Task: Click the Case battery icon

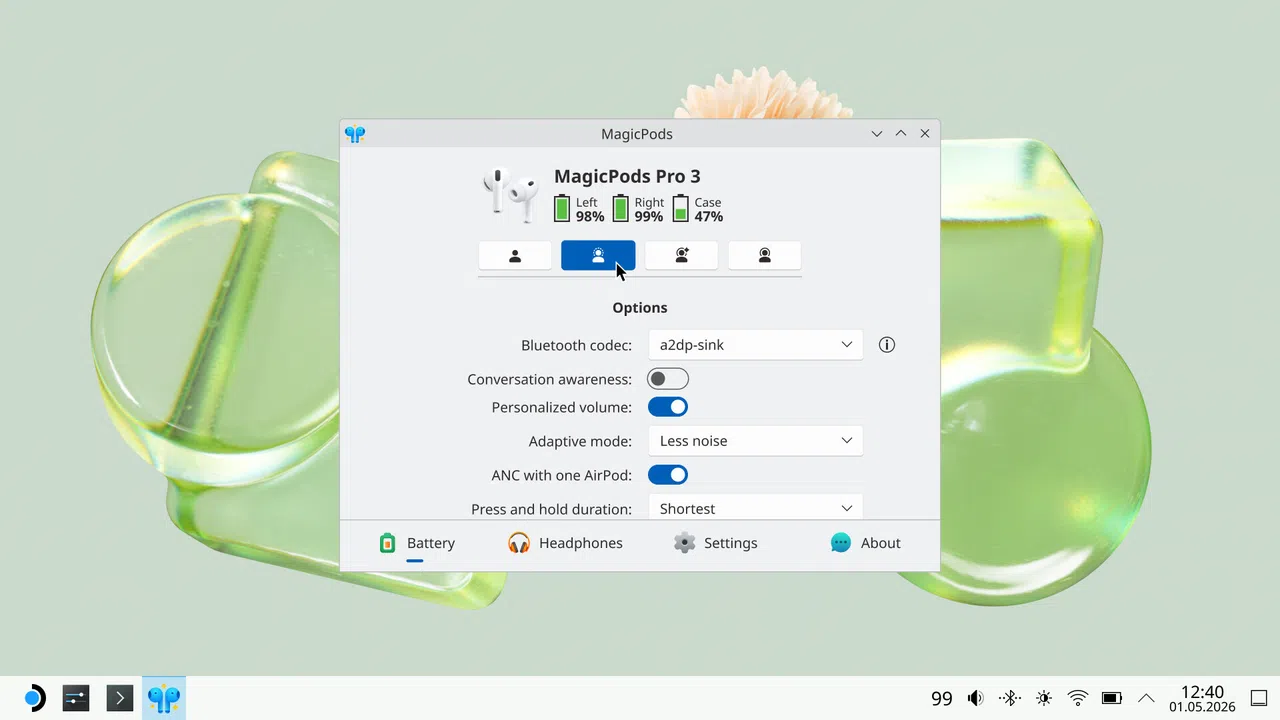Action: [681, 208]
